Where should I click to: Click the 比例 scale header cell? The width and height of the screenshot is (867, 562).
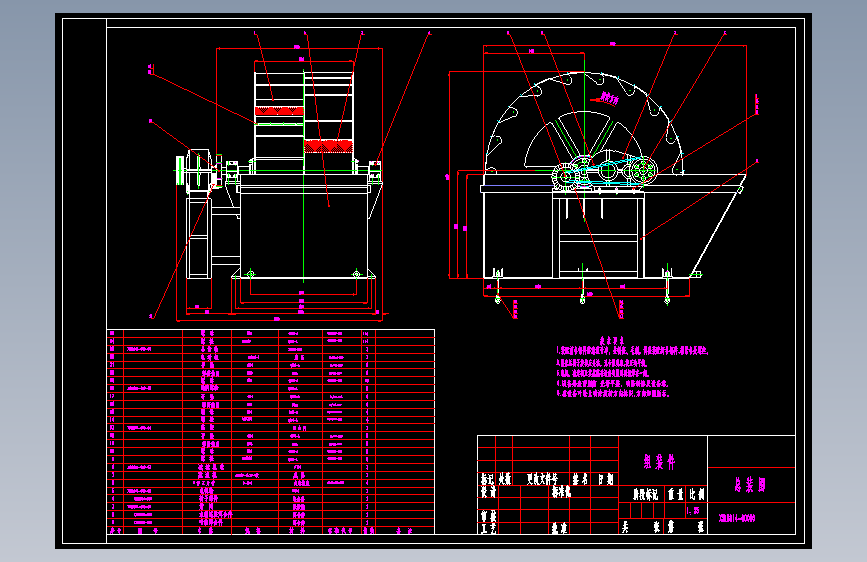[697, 494]
